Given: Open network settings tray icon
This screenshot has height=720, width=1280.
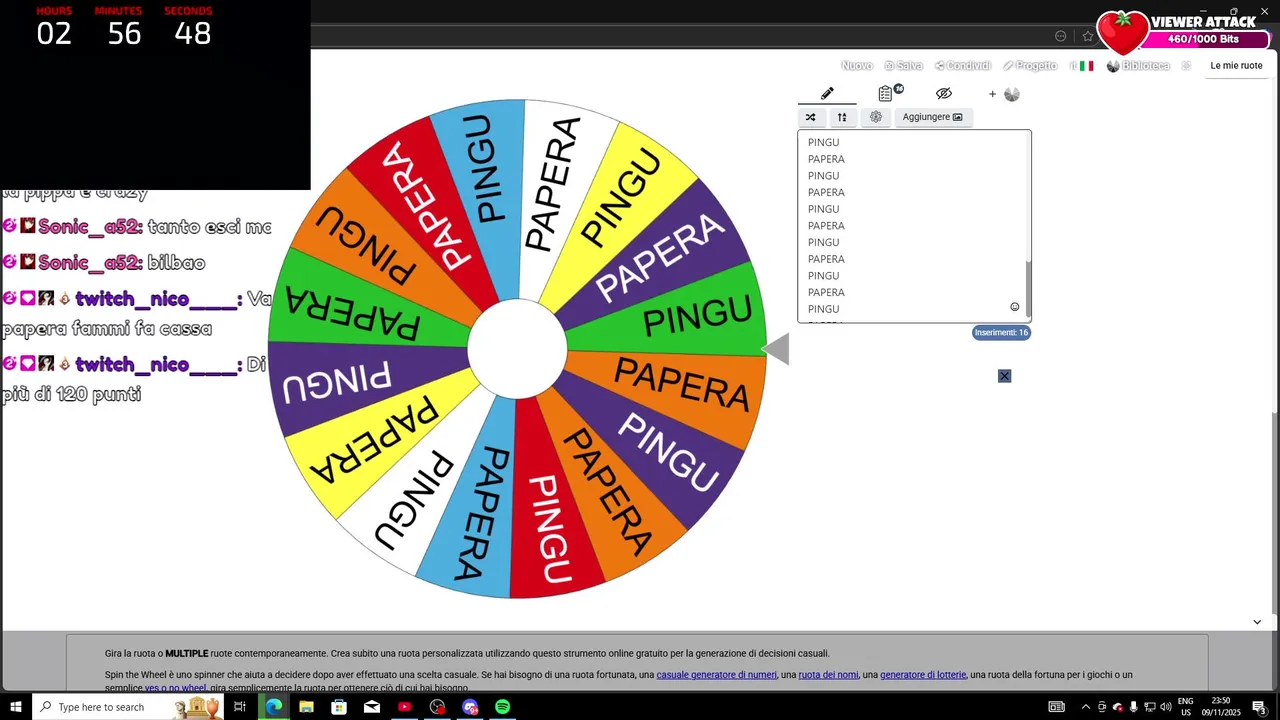Looking at the screenshot, I should 1150,707.
